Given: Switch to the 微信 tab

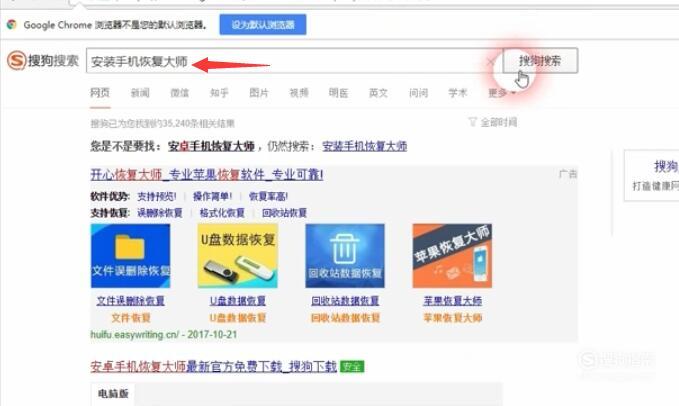Looking at the screenshot, I should pyautogui.click(x=179, y=93).
